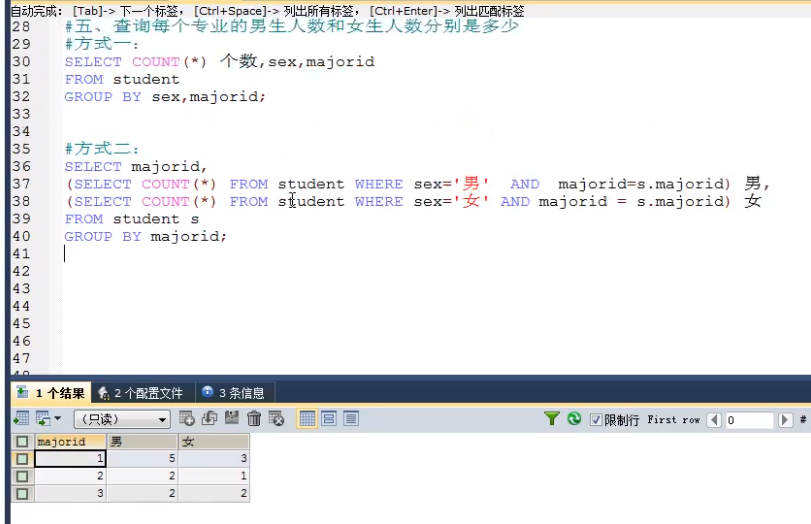Click the red '女' string on line 38
811x524 pixels.
point(471,201)
